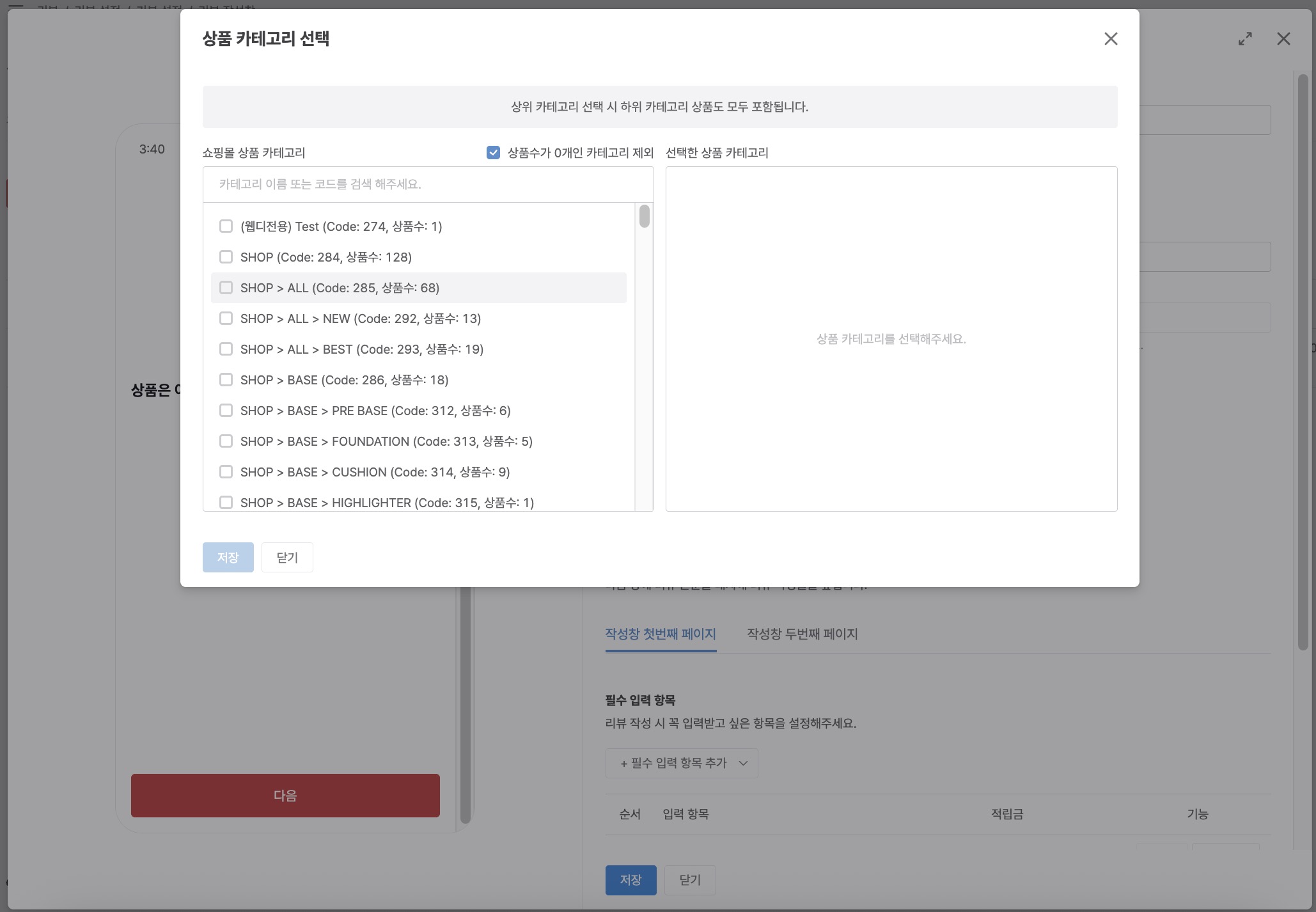Close the background review settings panel
The image size is (1316, 912).
pos(1283,39)
